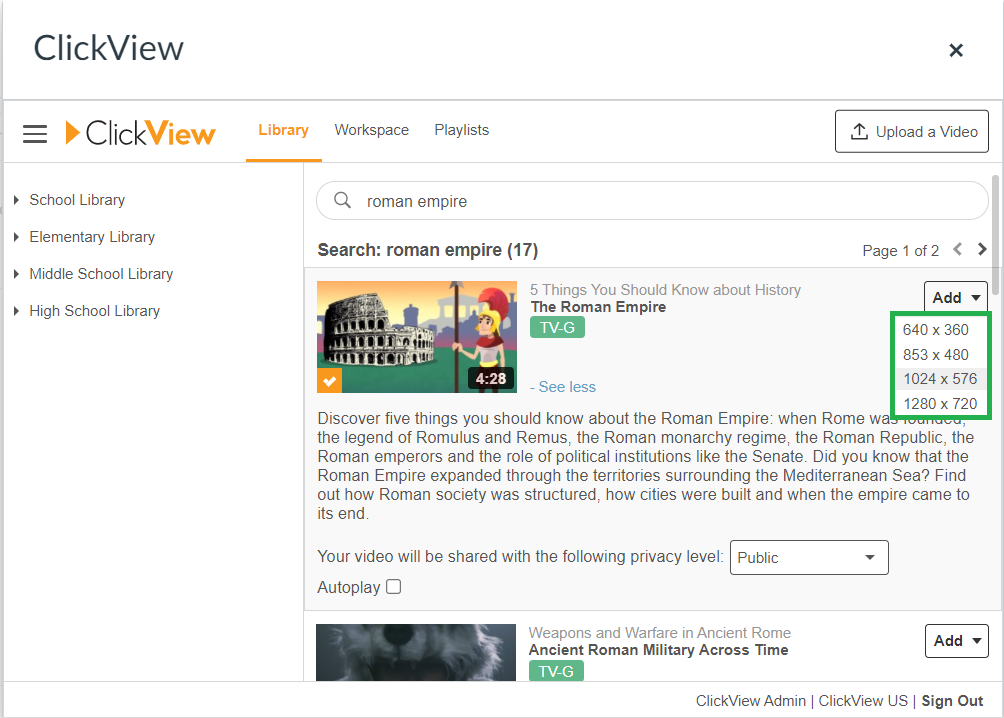Open Ancient Roman Military Across Time title
The height and width of the screenshot is (718, 1004).
(x=658, y=650)
